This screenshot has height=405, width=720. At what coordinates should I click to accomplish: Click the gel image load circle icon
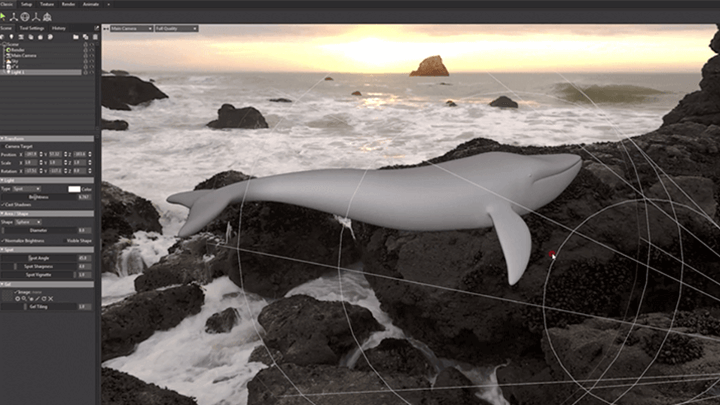tap(17, 298)
